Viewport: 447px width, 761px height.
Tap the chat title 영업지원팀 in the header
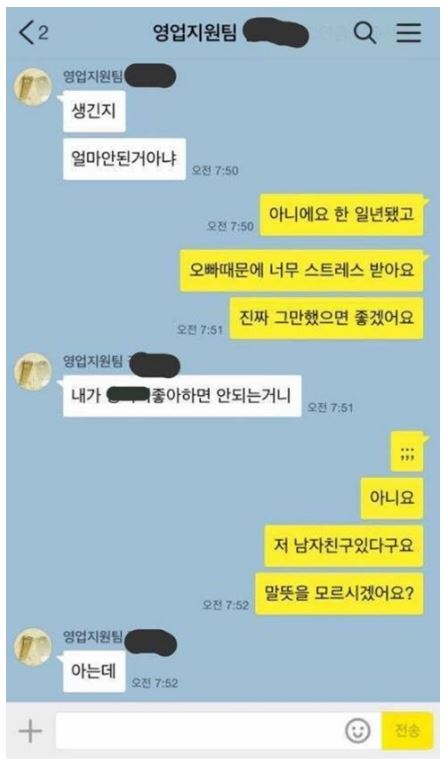[x=195, y=33]
